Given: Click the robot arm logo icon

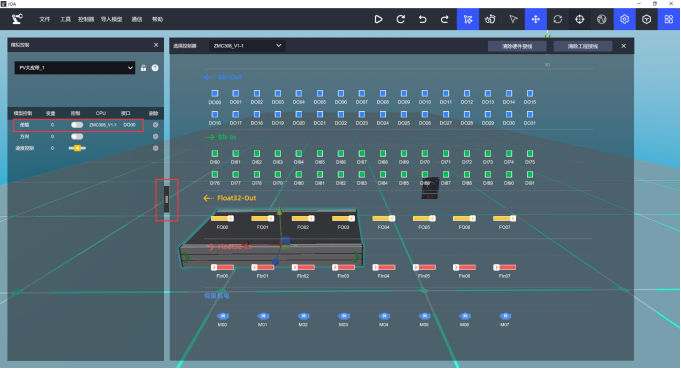Looking at the screenshot, I should tap(17, 19).
